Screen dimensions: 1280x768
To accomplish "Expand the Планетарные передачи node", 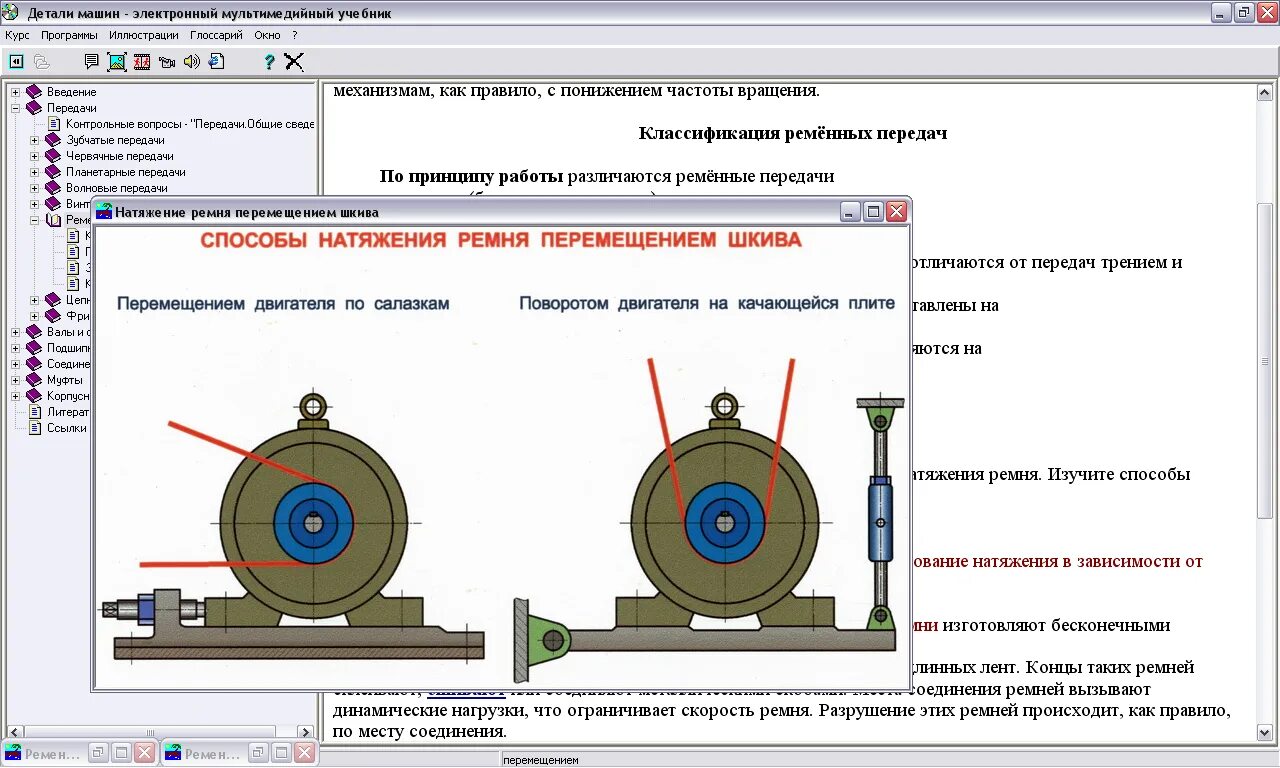I will [x=34, y=172].
